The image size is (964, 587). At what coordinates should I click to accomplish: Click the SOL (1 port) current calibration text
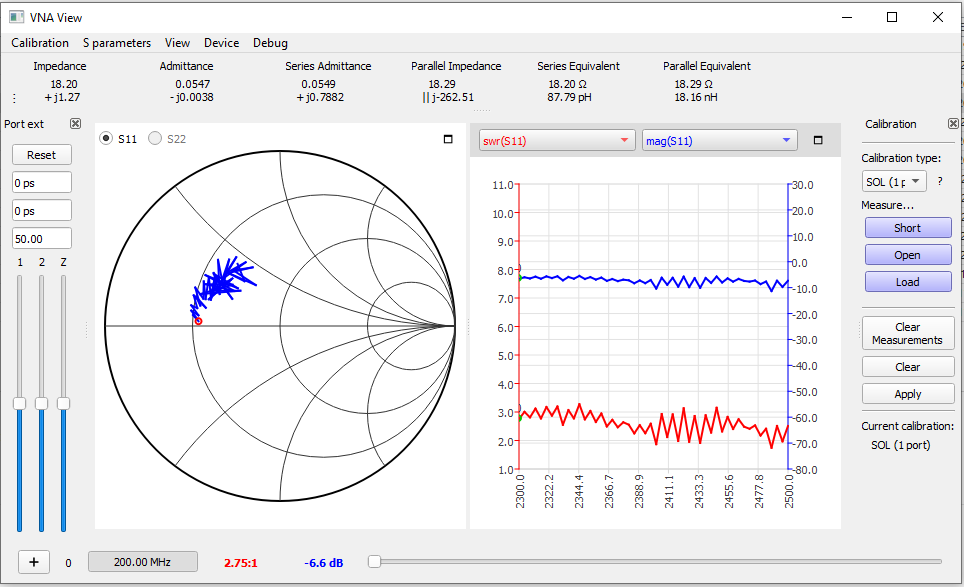pyautogui.click(x=901, y=445)
